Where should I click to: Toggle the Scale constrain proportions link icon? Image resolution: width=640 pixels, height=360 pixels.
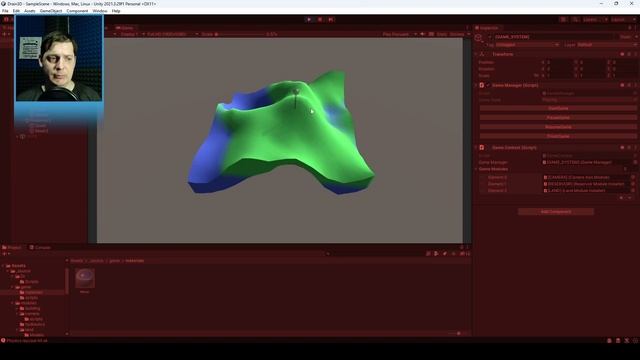tap(536, 76)
